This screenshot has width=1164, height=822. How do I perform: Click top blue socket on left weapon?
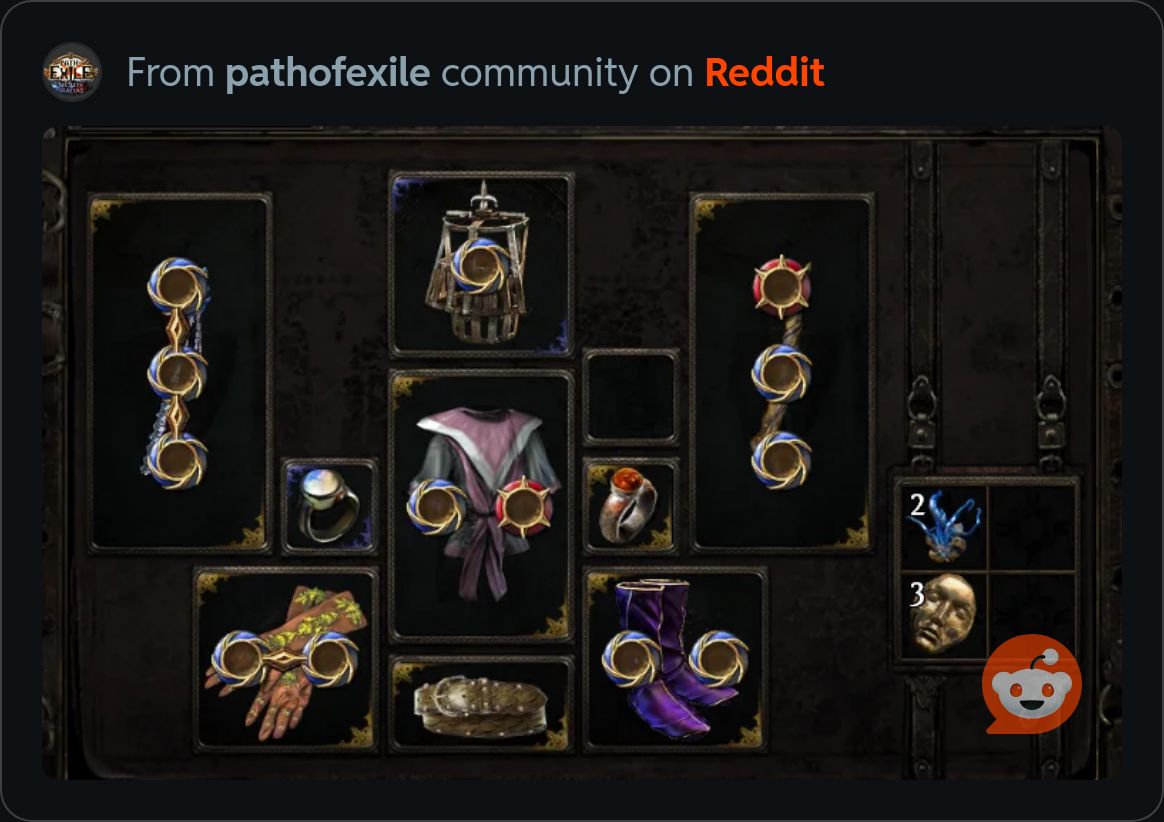click(177, 286)
